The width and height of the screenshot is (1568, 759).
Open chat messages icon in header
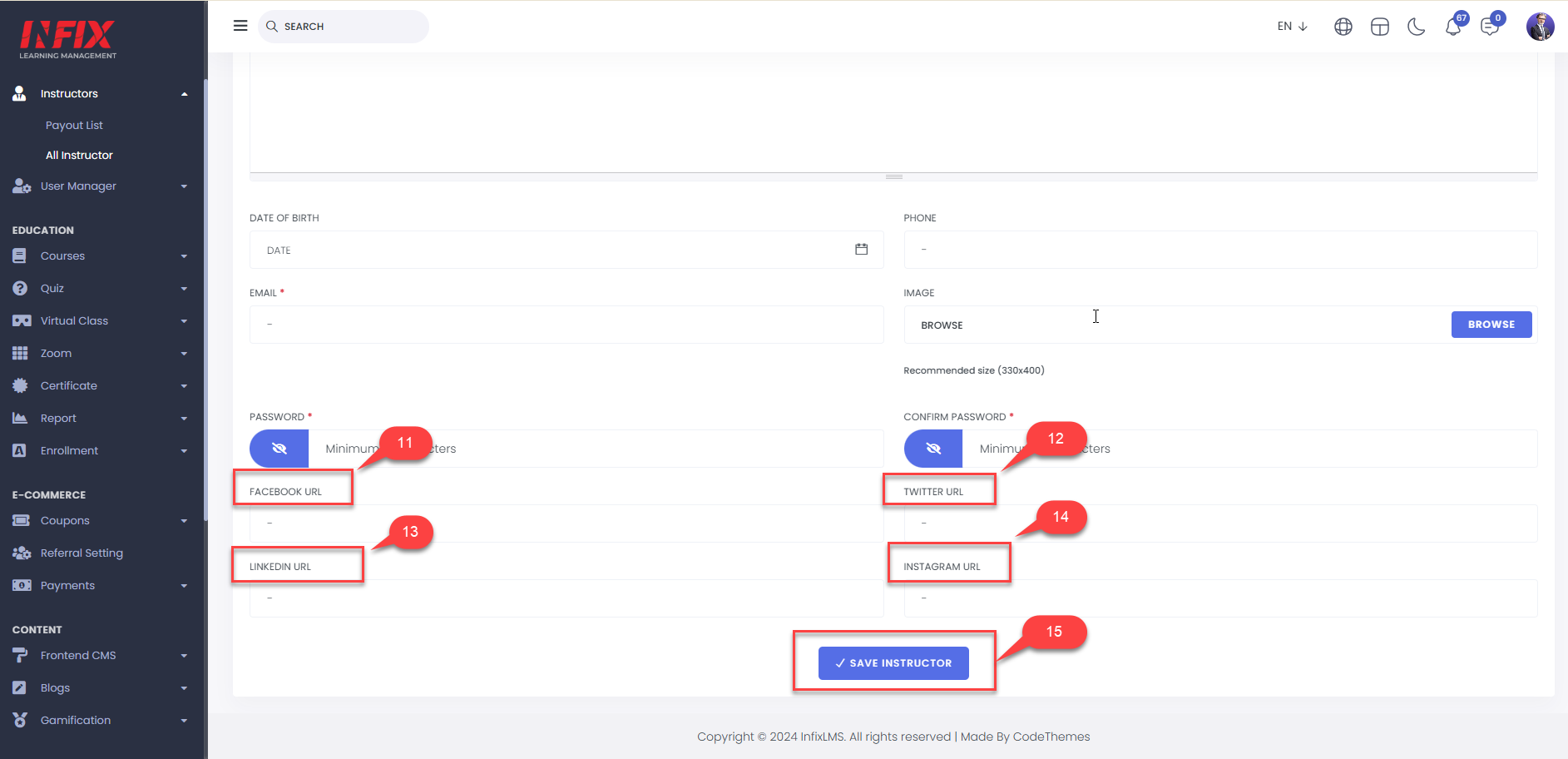(1490, 27)
